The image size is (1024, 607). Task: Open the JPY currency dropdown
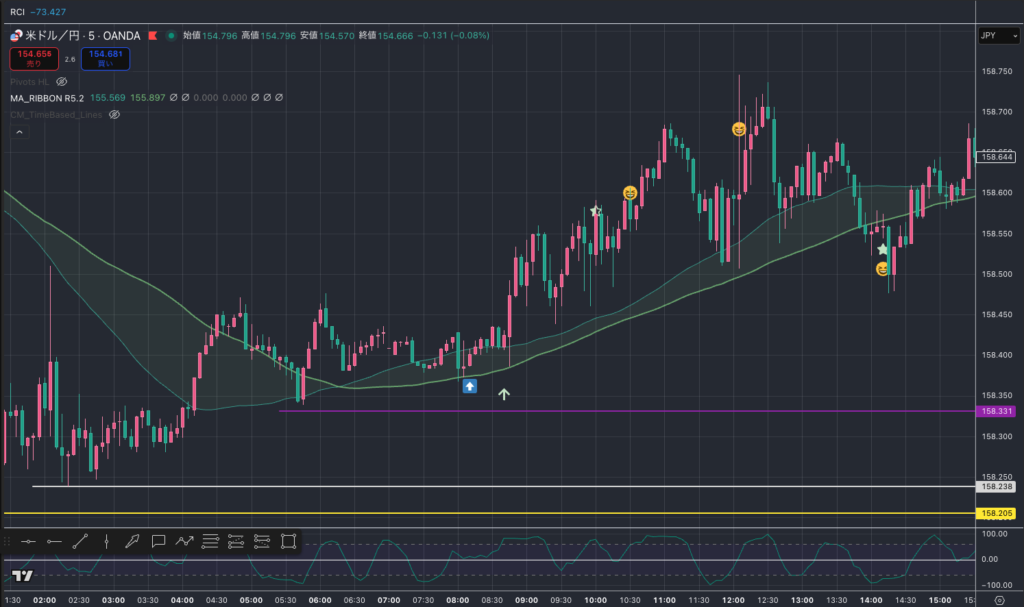(998, 36)
